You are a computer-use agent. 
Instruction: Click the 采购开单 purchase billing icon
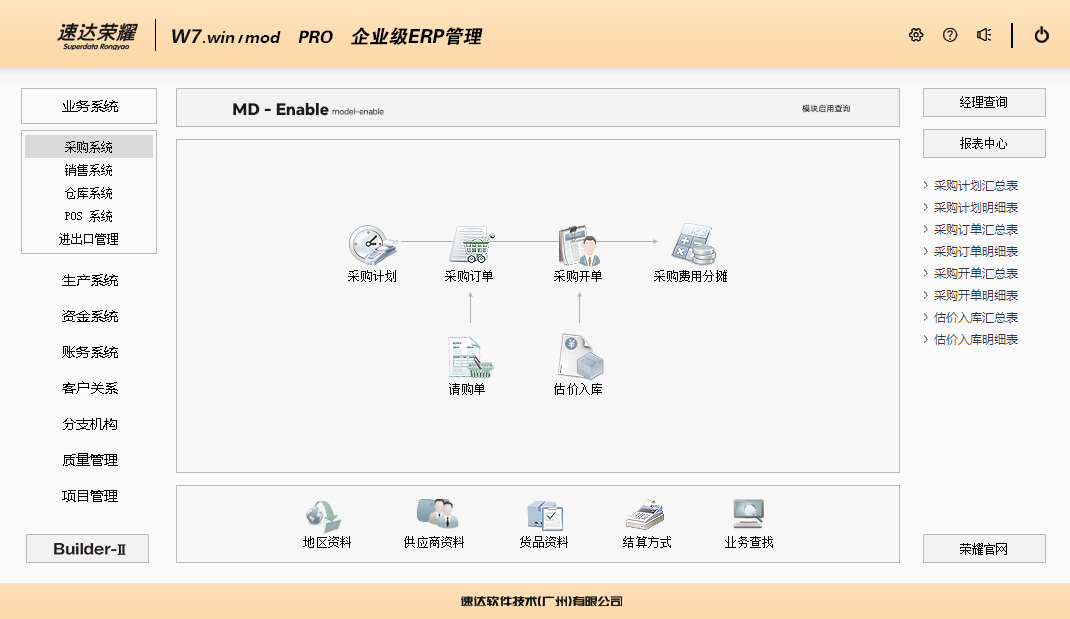pyautogui.click(x=578, y=245)
